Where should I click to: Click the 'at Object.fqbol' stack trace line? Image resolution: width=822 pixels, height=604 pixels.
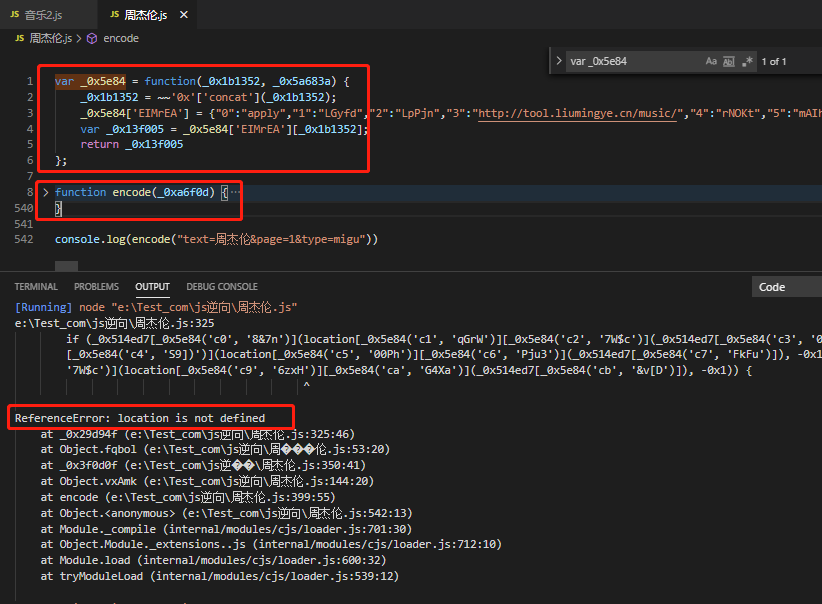pyautogui.click(x=215, y=449)
